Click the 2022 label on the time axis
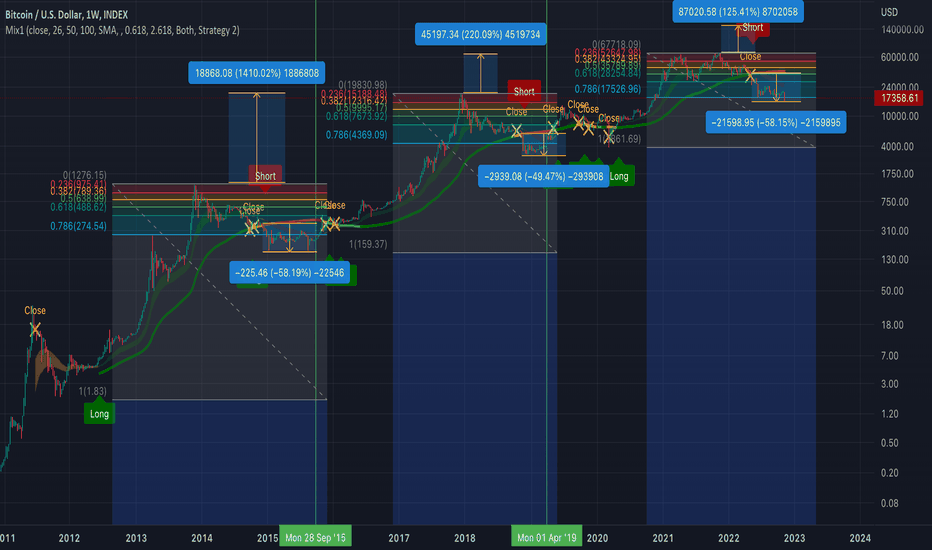The height and width of the screenshot is (550, 932). point(729,538)
